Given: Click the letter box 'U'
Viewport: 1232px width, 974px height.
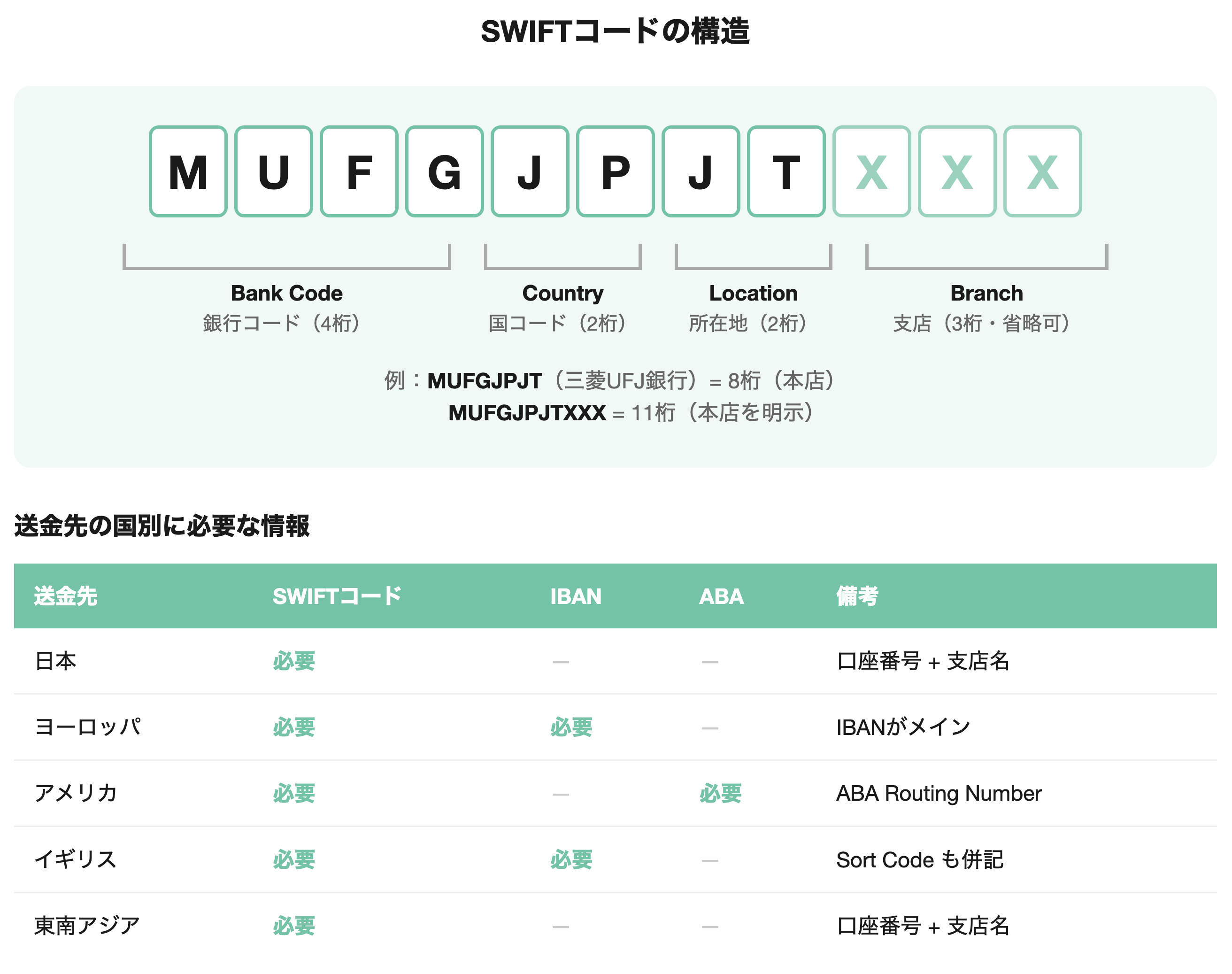Looking at the screenshot, I should (274, 171).
